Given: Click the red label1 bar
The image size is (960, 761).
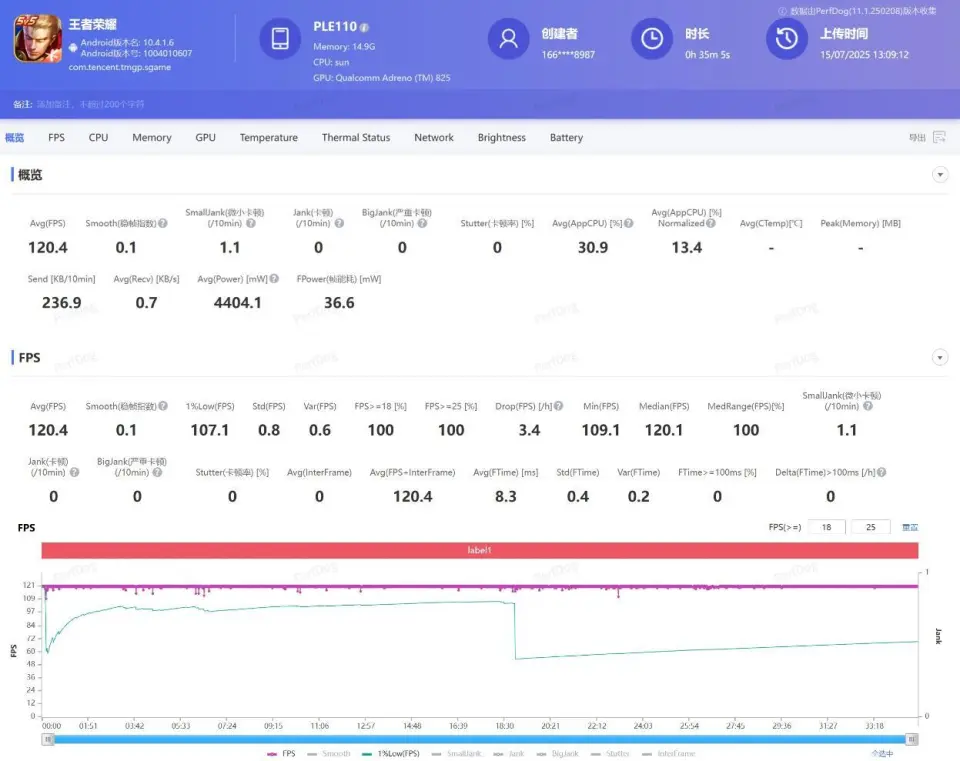Looking at the screenshot, I should point(480,551).
